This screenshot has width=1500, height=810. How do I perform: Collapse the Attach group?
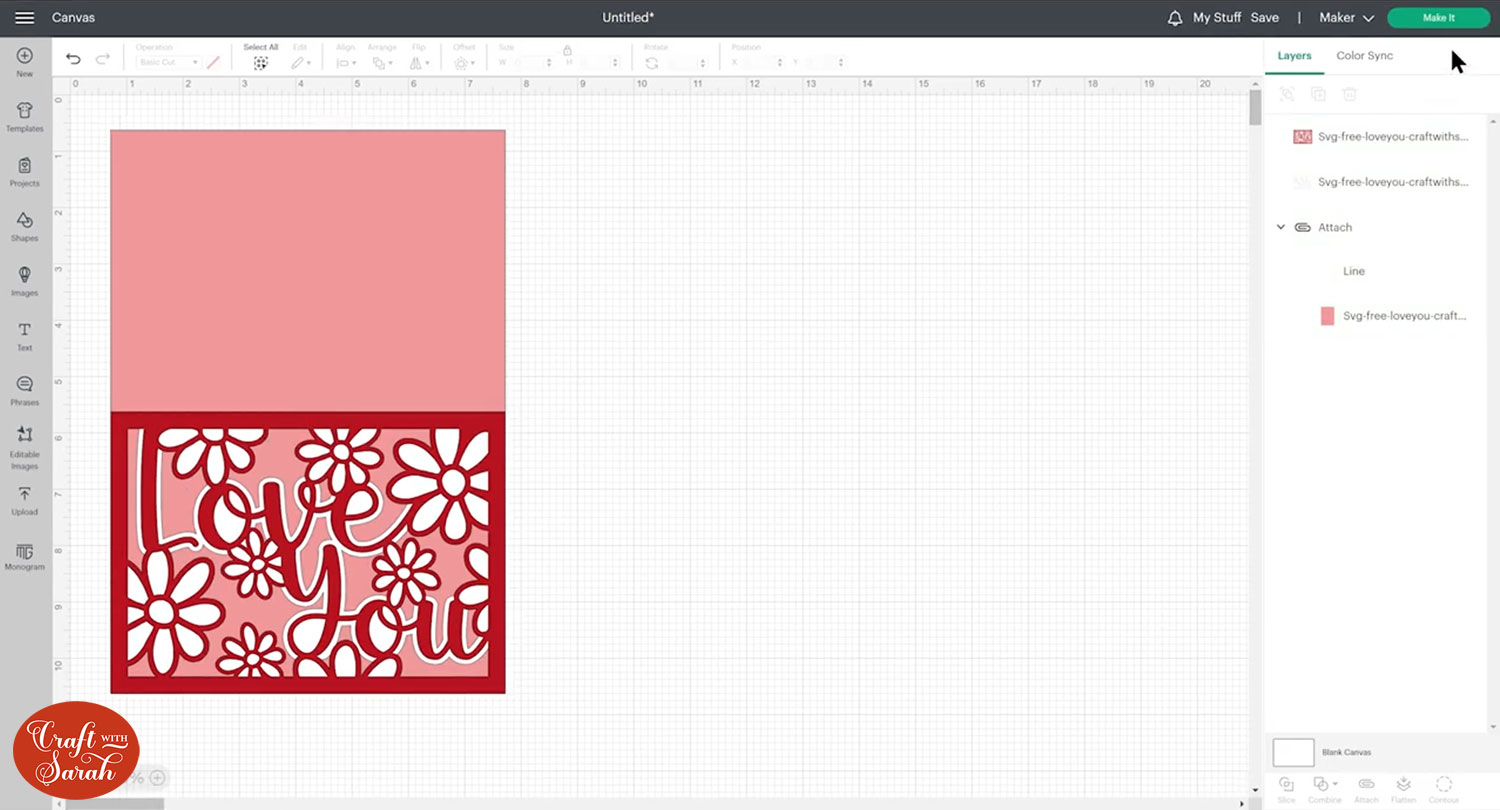pyautogui.click(x=1280, y=227)
